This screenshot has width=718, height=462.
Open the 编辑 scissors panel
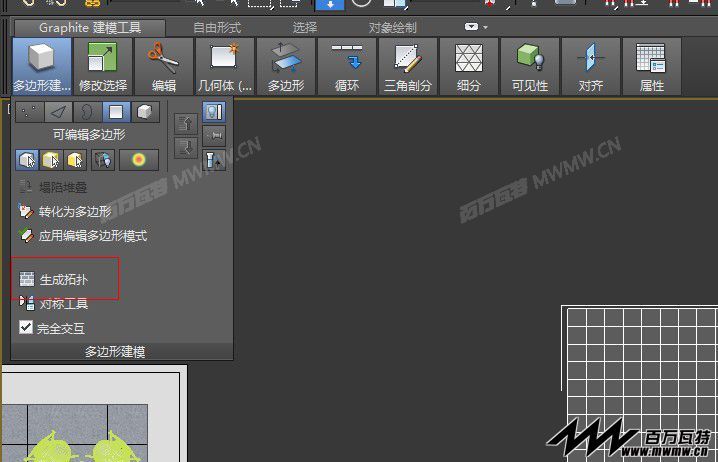click(164, 66)
